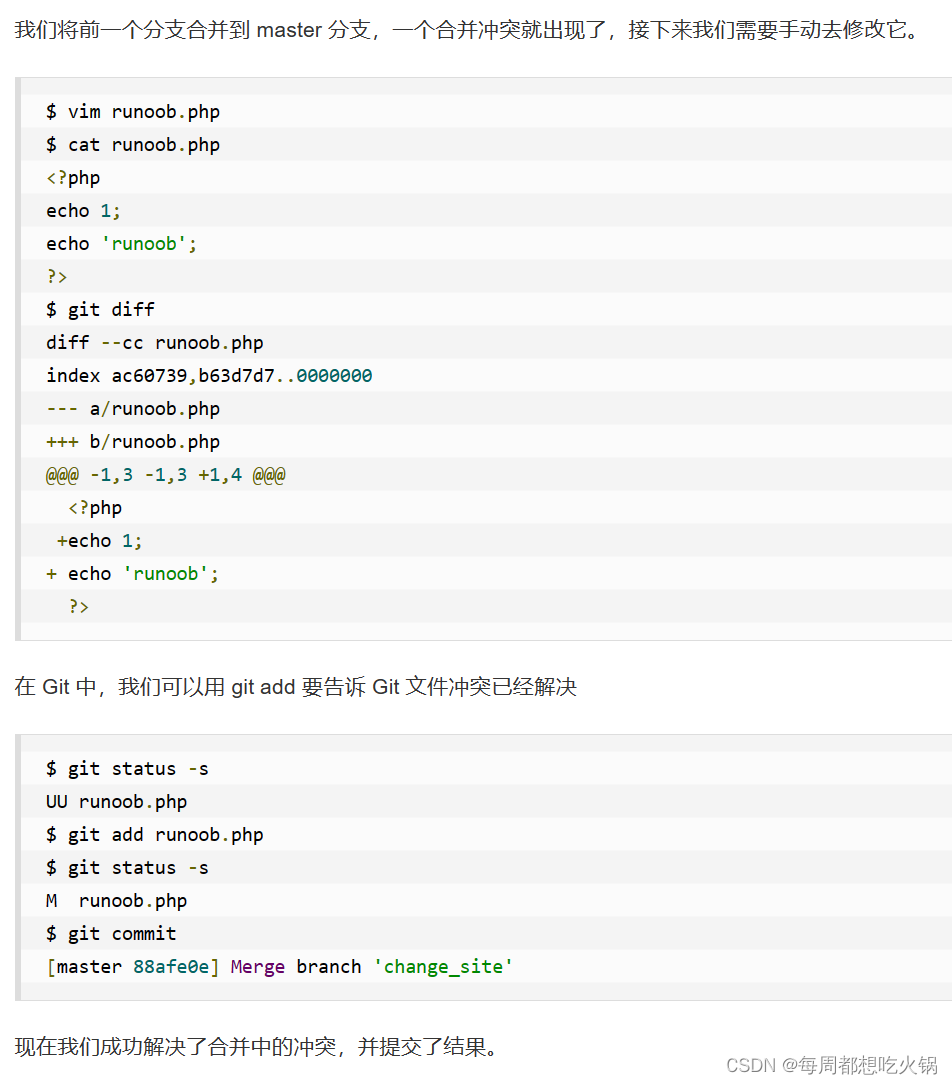Viewport: 952px width, 1084px height.
Task: Click the final paragraph about resolving the conflict
Action: point(256,1047)
